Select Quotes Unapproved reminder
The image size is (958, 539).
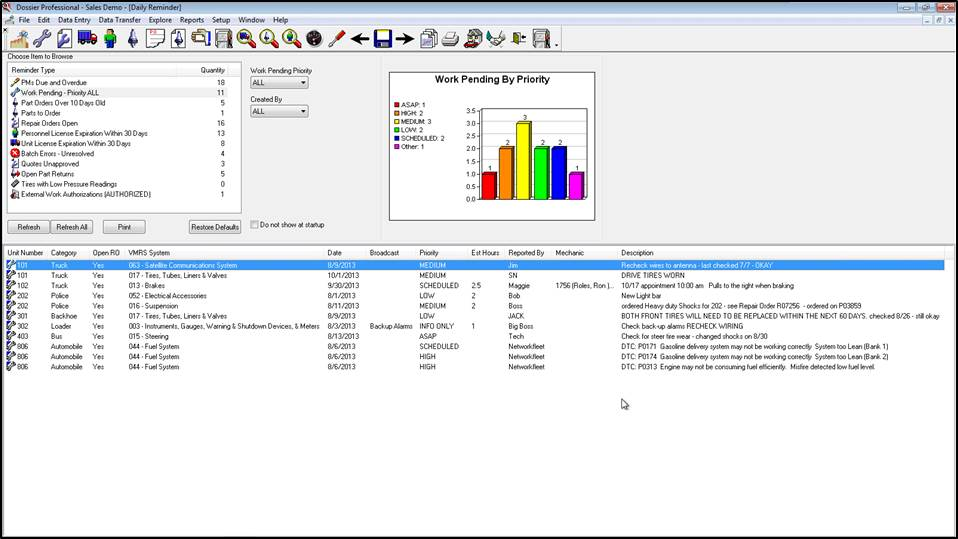50,164
